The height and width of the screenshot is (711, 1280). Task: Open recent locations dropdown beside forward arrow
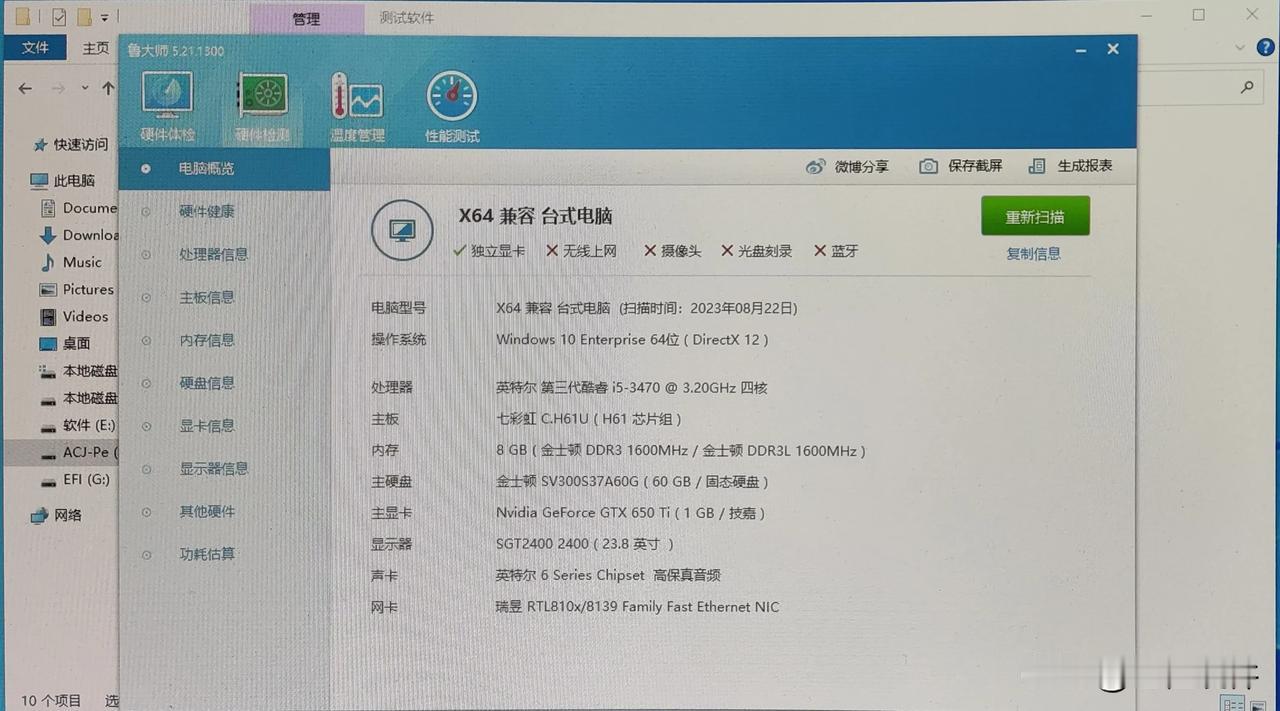[84, 88]
